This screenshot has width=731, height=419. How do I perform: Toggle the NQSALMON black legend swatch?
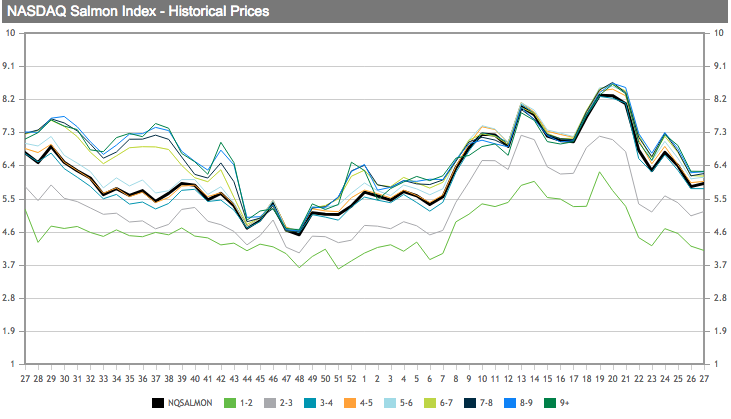(158, 403)
